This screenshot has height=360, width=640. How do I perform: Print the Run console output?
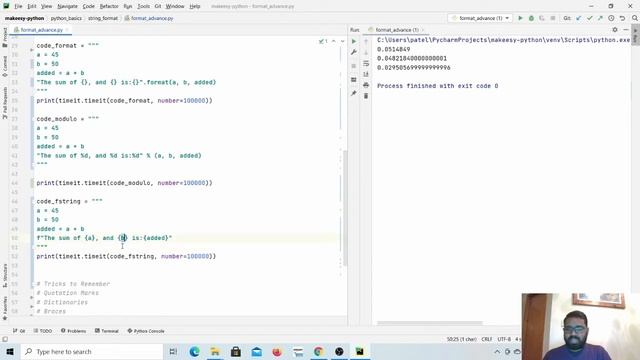tap(366, 85)
